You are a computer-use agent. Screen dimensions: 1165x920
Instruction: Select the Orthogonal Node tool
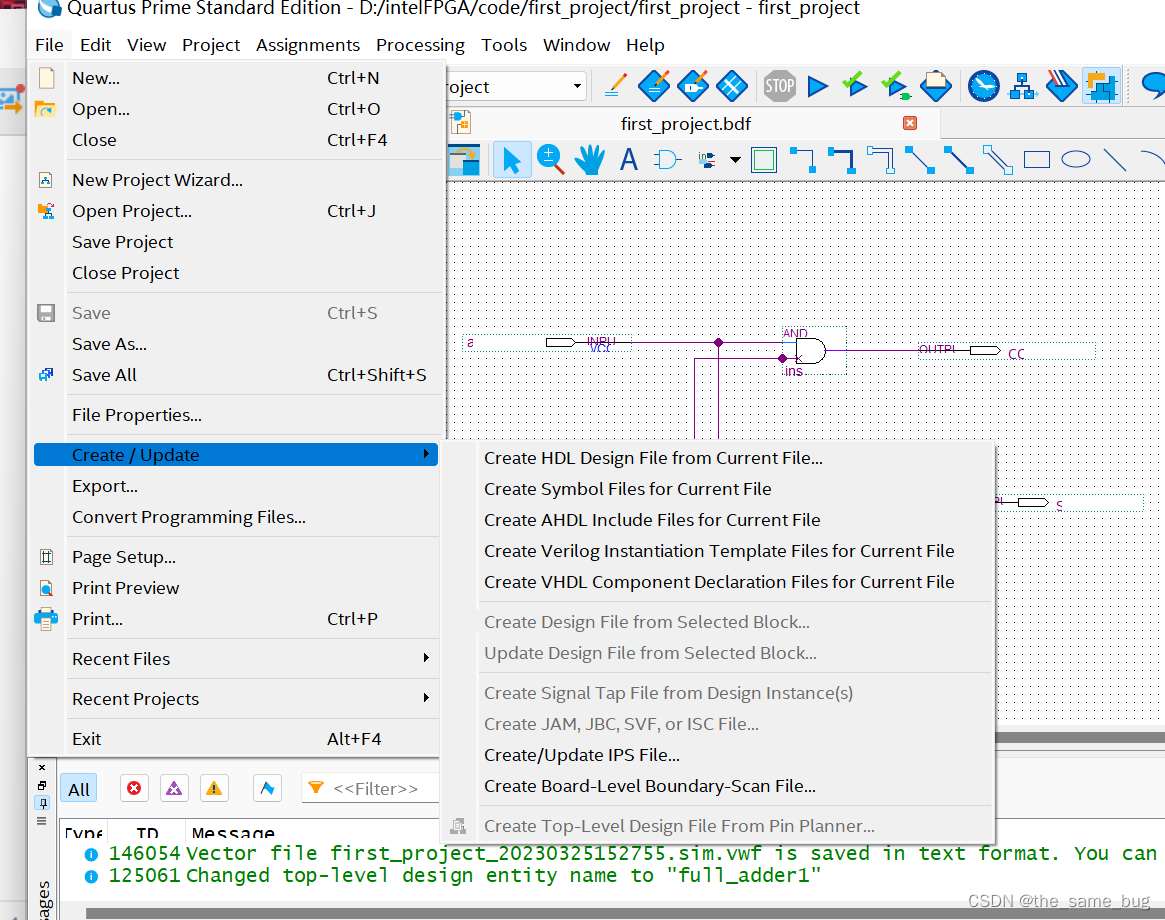tap(802, 160)
